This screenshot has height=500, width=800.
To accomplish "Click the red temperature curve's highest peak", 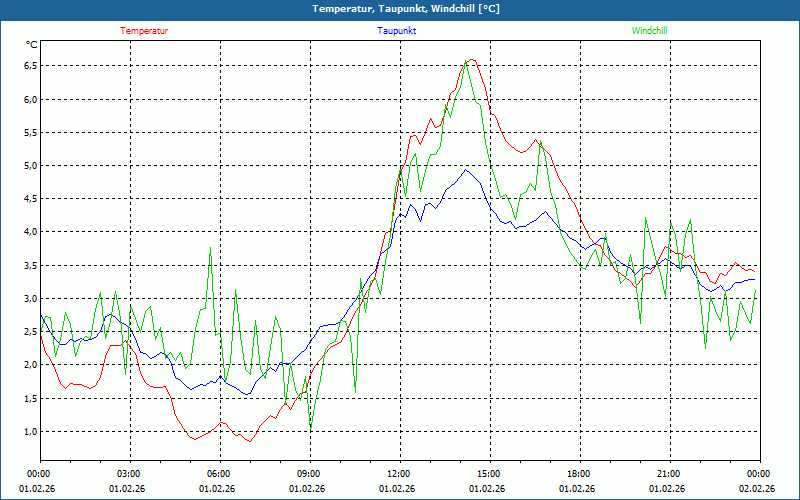I will pyautogui.click(x=472, y=60).
